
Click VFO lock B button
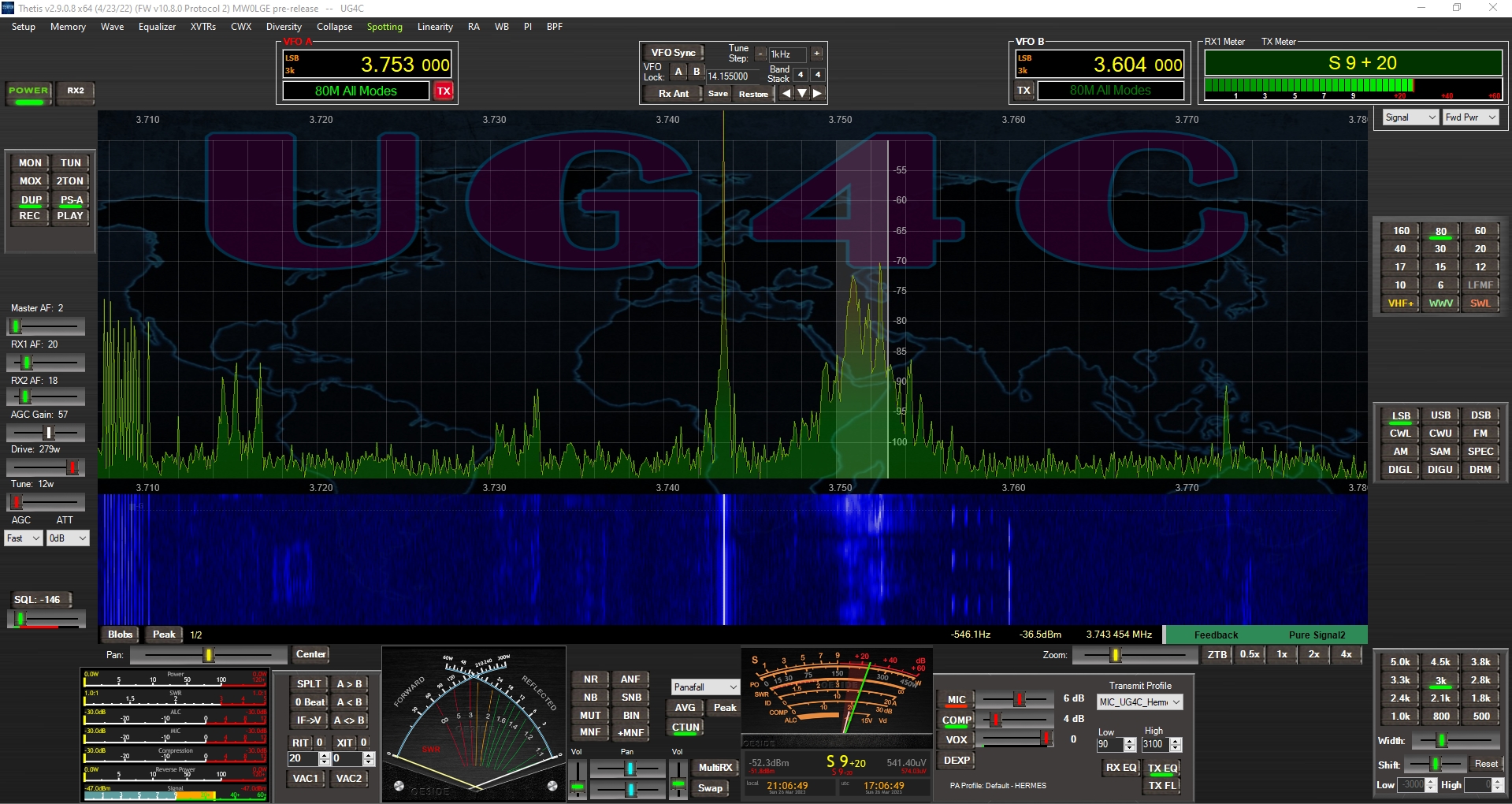[696, 72]
